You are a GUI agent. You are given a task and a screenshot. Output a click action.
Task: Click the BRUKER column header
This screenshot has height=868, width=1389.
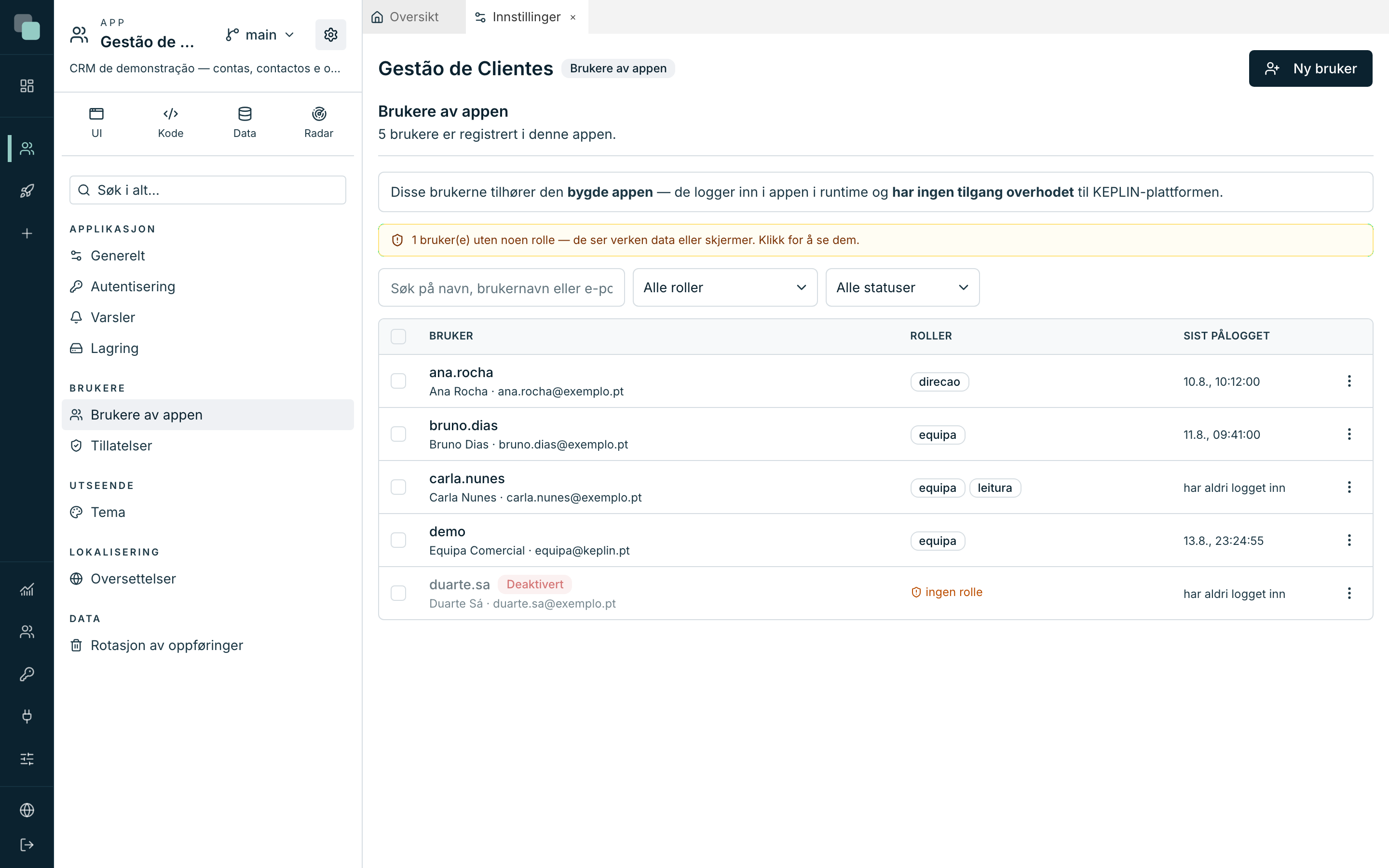pyautogui.click(x=451, y=336)
